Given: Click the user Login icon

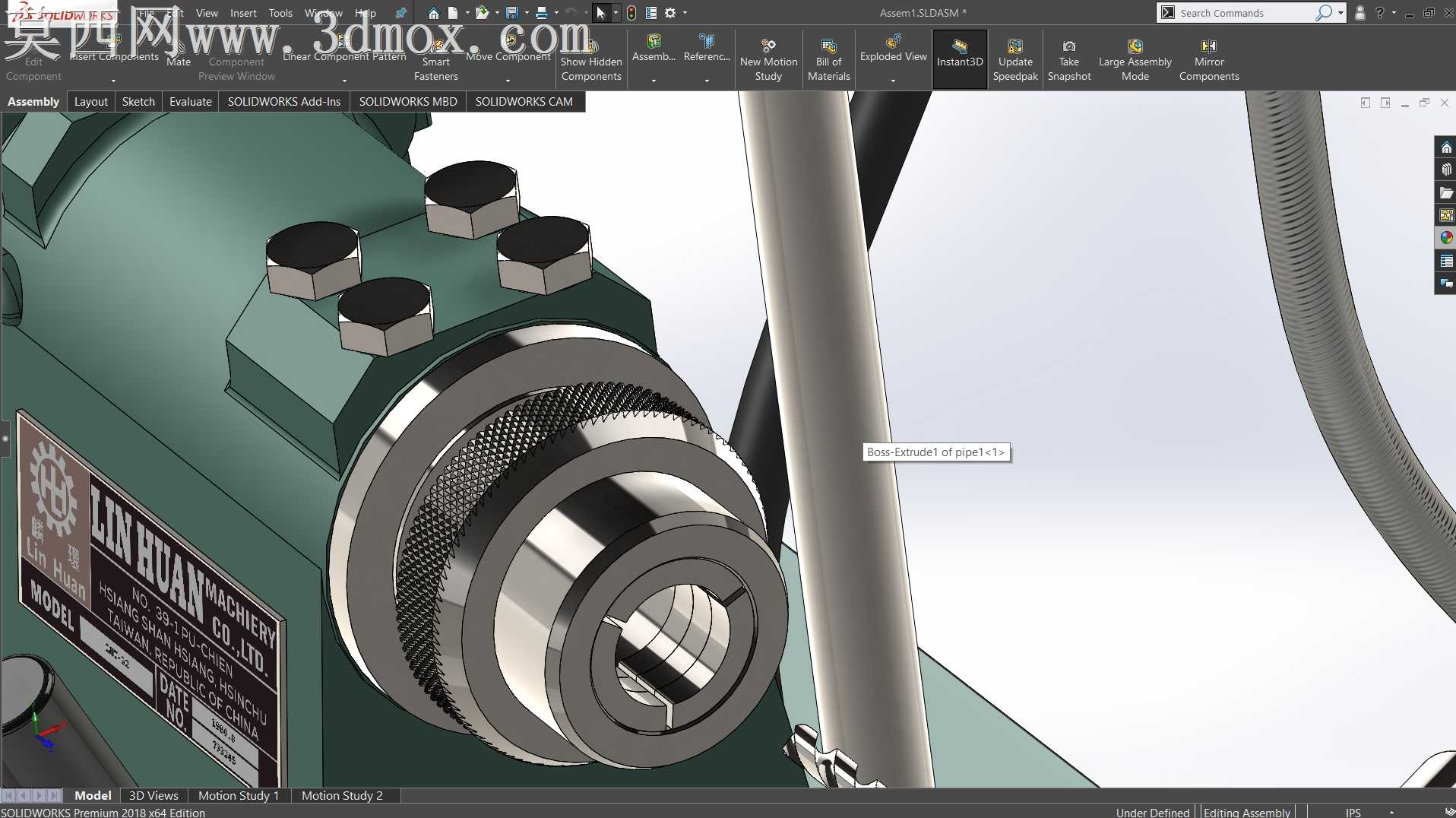Looking at the screenshot, I should pos(1359,13).
